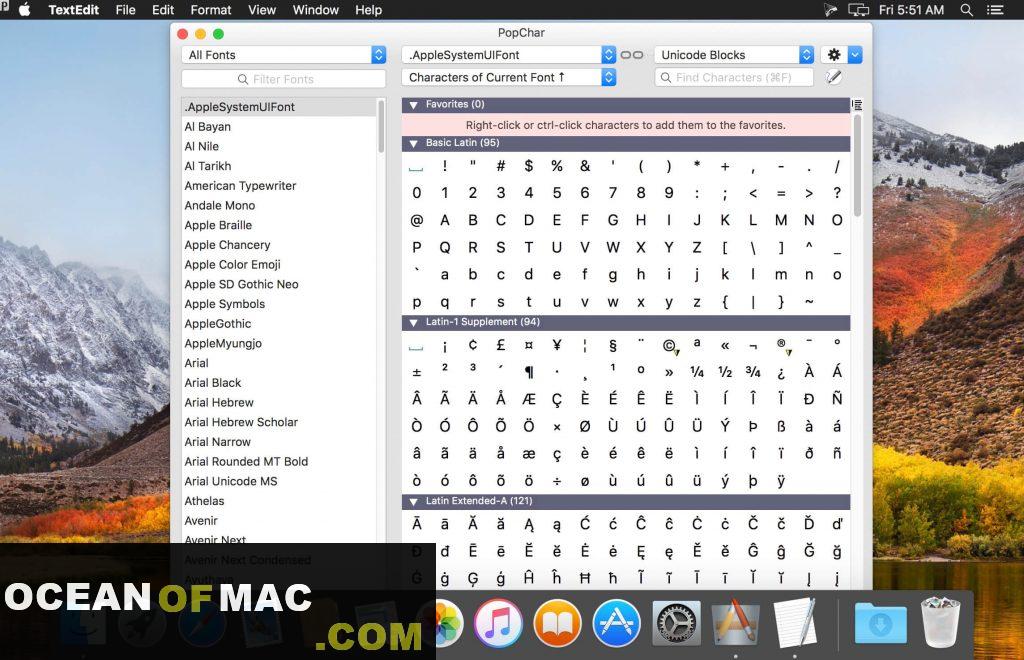Image resolution: width=1024 pixels, height=660 pixels.
Task: Click the displays status icon in menu bar
Action: tap(858, 10)
